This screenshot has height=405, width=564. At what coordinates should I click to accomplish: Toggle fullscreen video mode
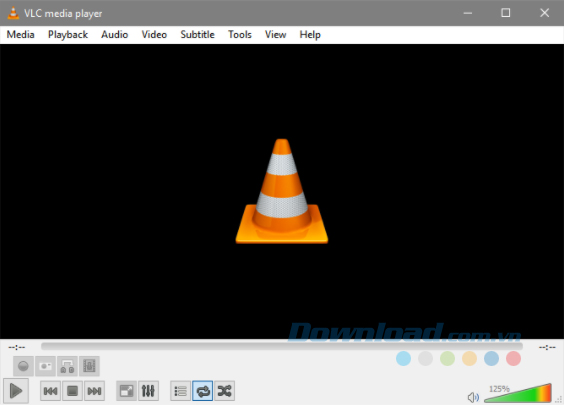126,391
